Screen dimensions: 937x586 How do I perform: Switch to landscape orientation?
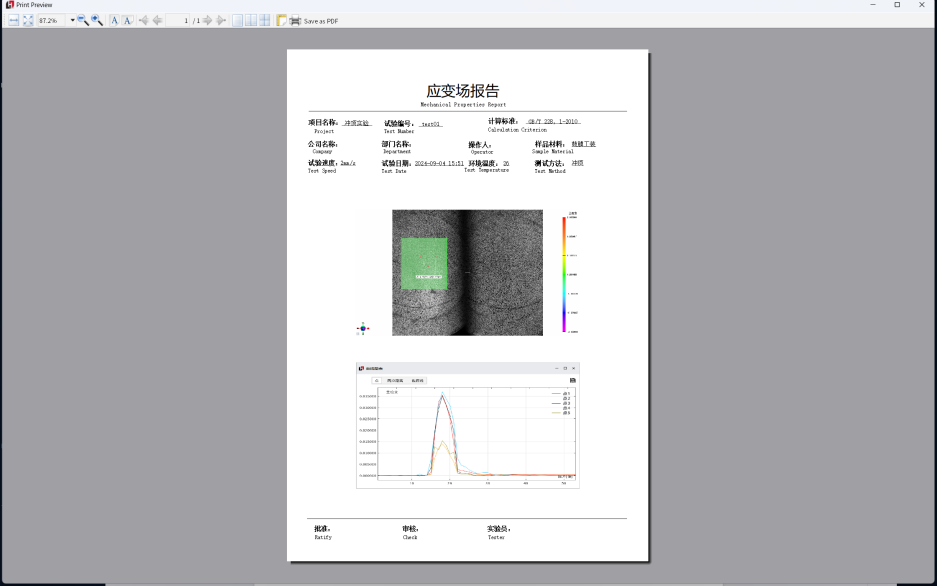click(x=128, y=20)
